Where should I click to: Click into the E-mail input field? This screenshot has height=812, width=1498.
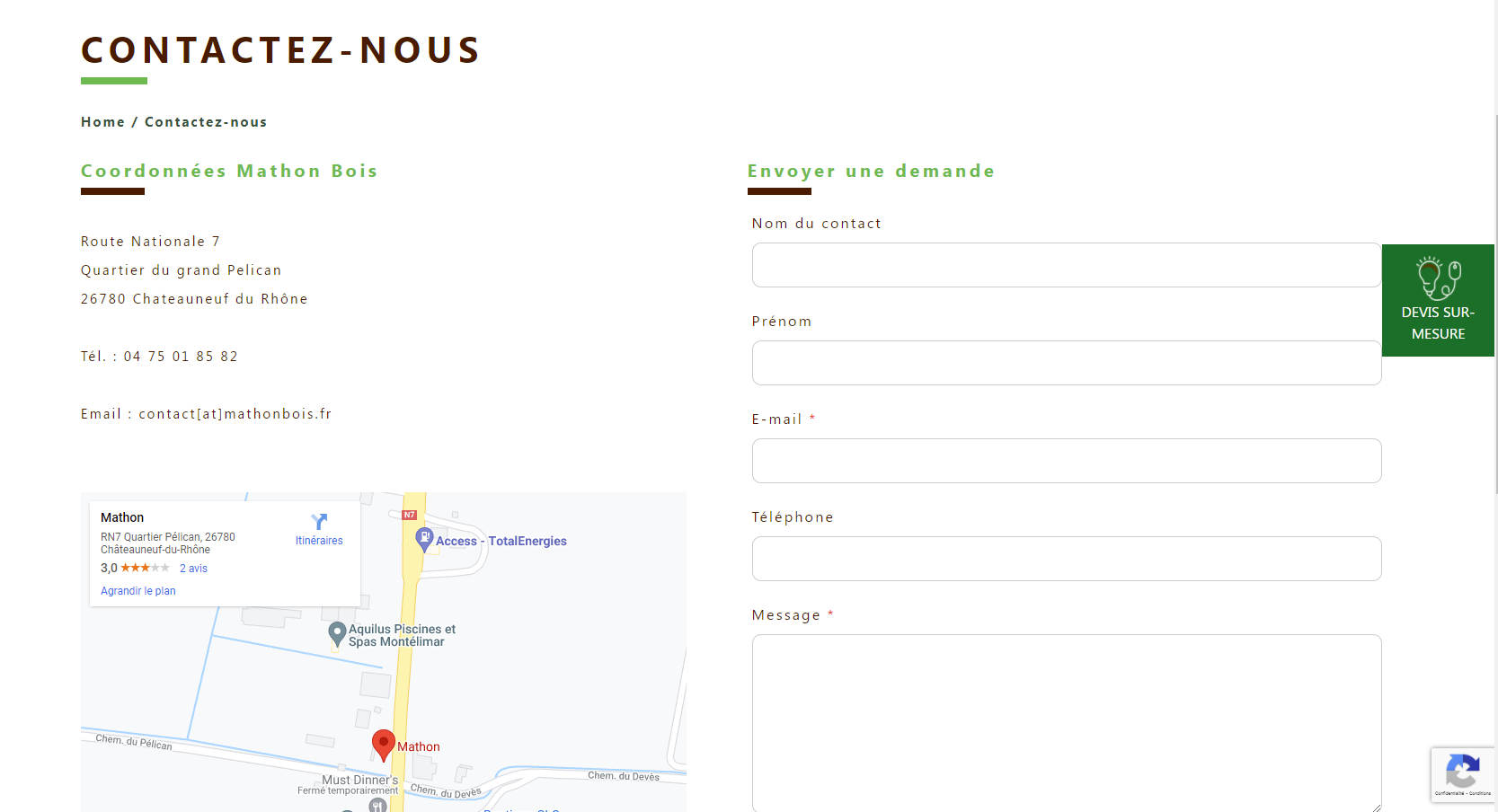[1067, 461]
